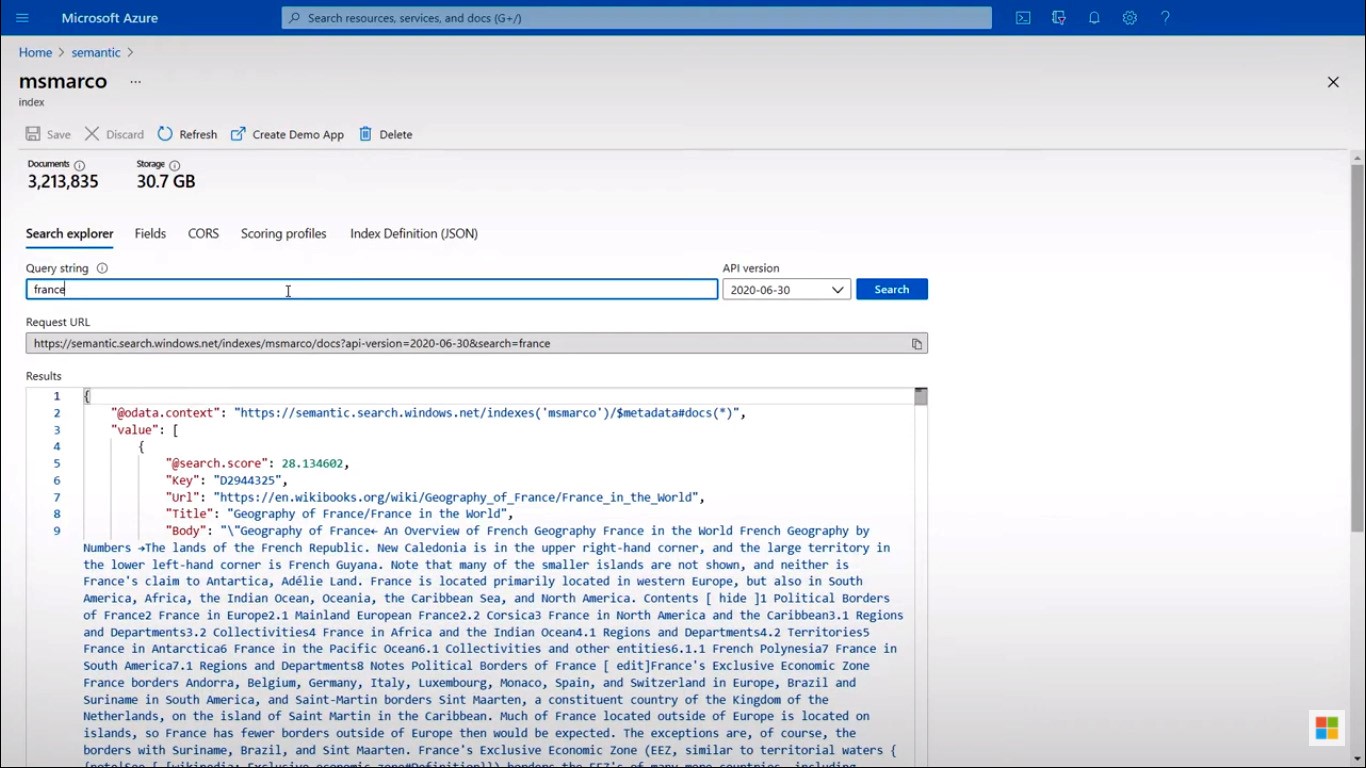Click the 30.7 GB storage value
Screen dimensions: 1366x768
pos(166,182)
